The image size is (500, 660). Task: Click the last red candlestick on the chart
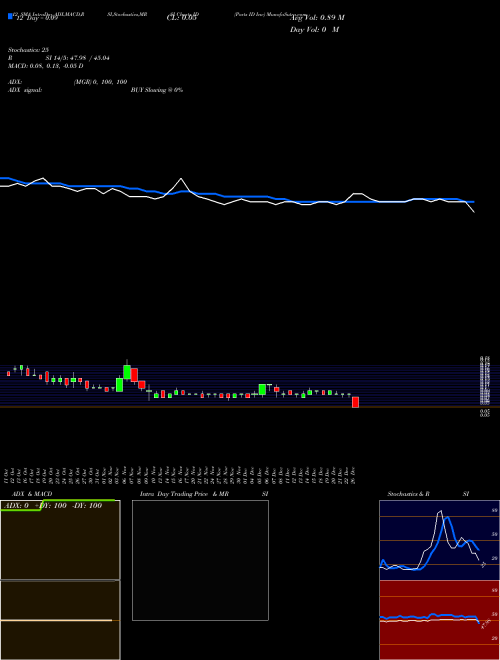click(356, 402)
